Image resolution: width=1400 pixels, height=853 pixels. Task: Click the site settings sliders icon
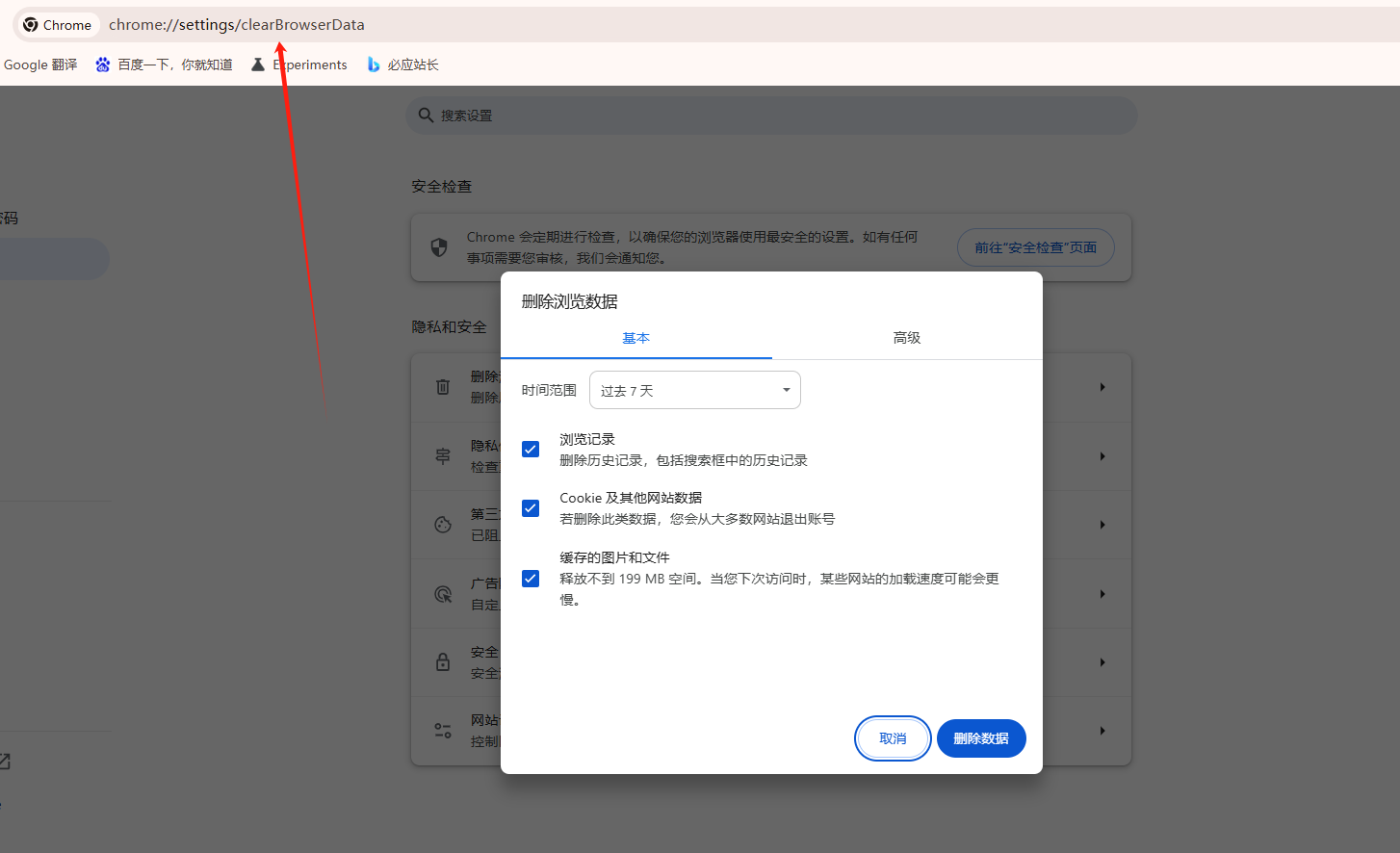(x=443, y=731)
